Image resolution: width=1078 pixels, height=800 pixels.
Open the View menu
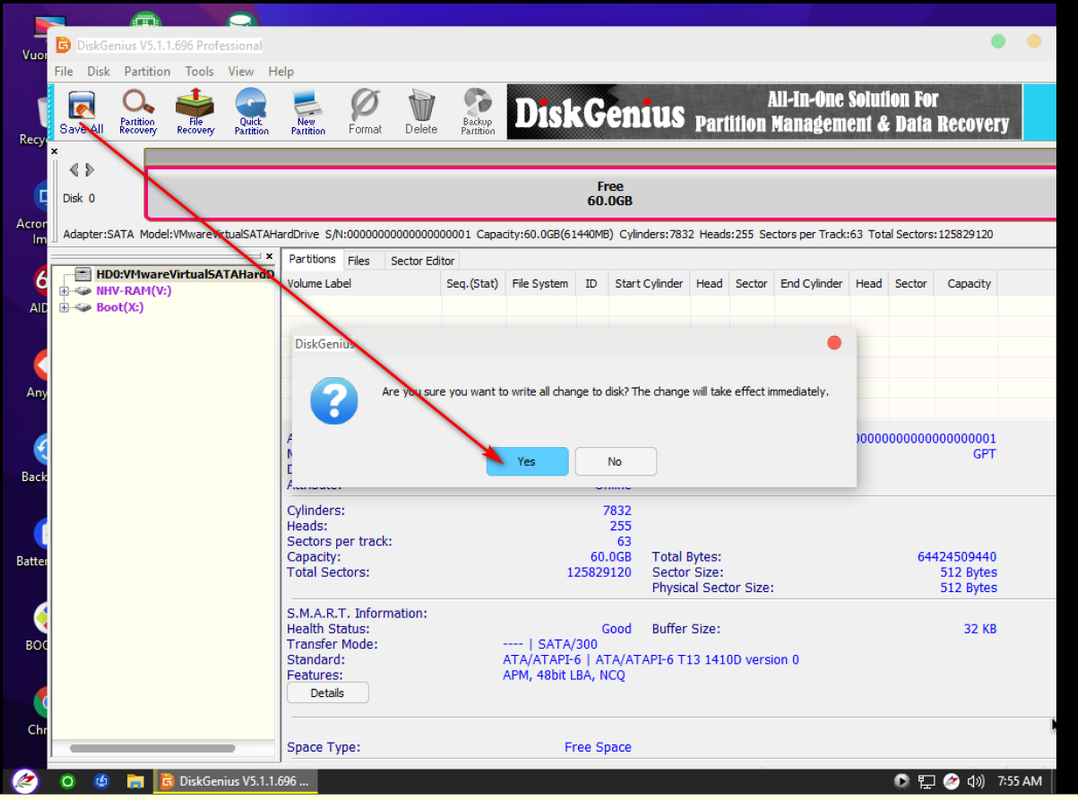tap(241, 71)
